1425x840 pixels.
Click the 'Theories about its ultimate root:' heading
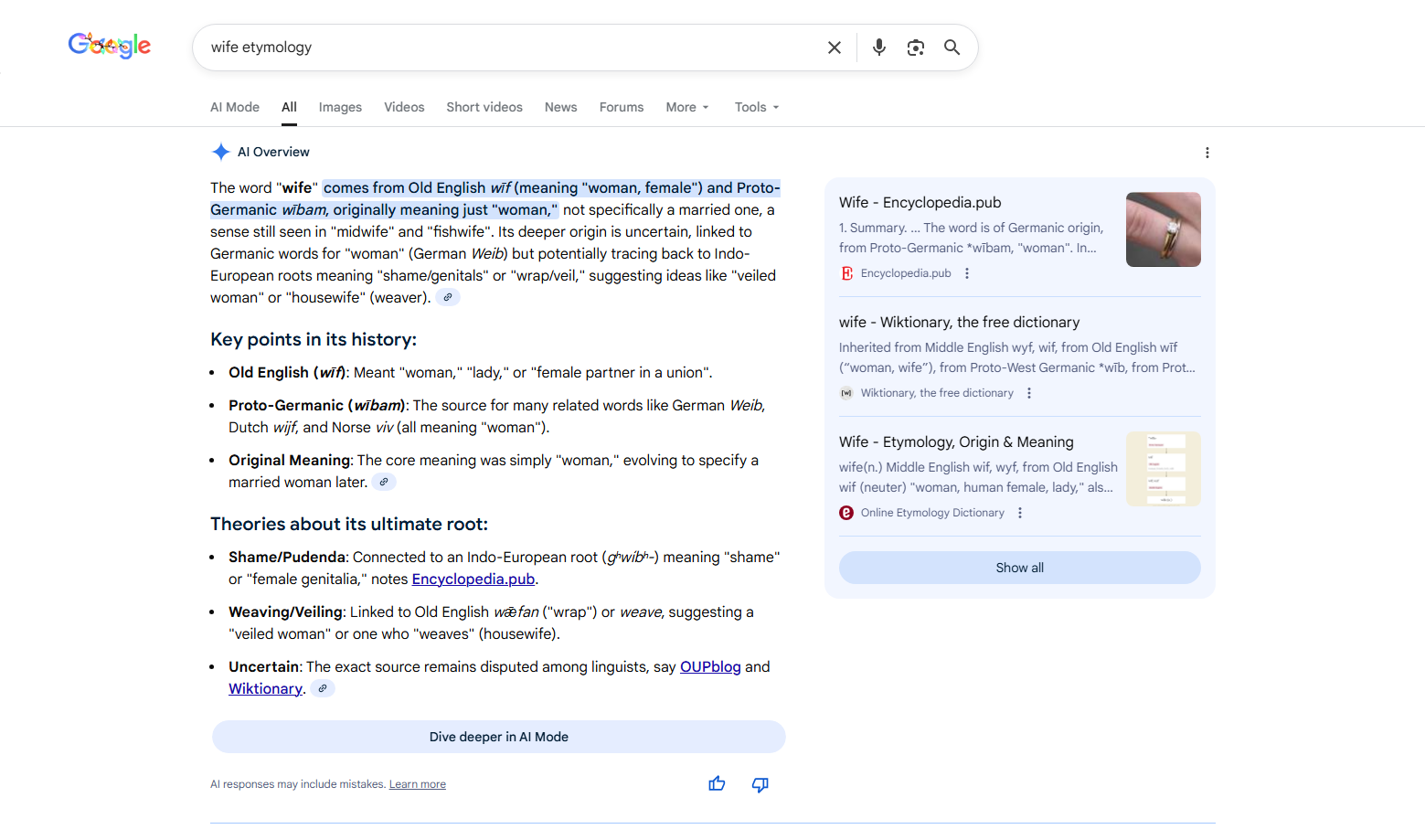(x=349, y=525)
